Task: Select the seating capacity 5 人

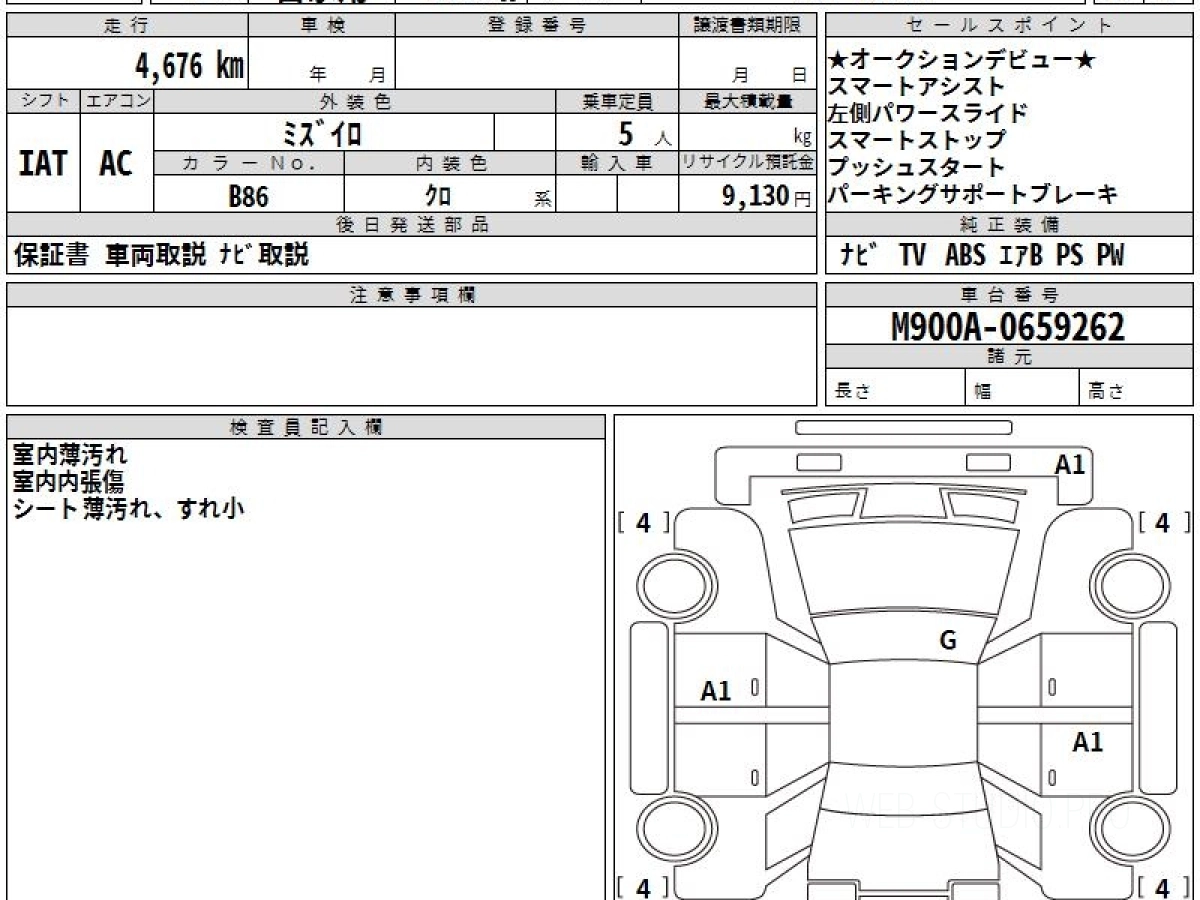Action: click(645, 133)
